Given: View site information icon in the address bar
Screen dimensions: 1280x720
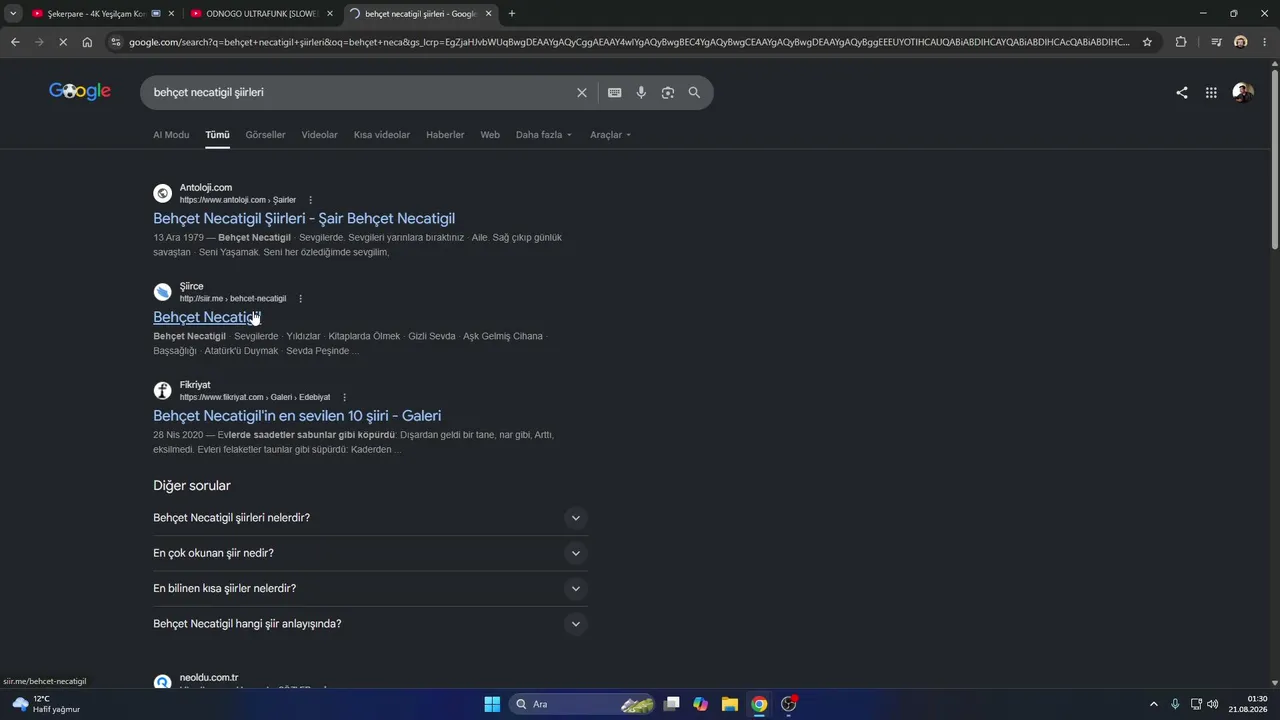Looking at the screenshot, I should click(x=116, y=42).
